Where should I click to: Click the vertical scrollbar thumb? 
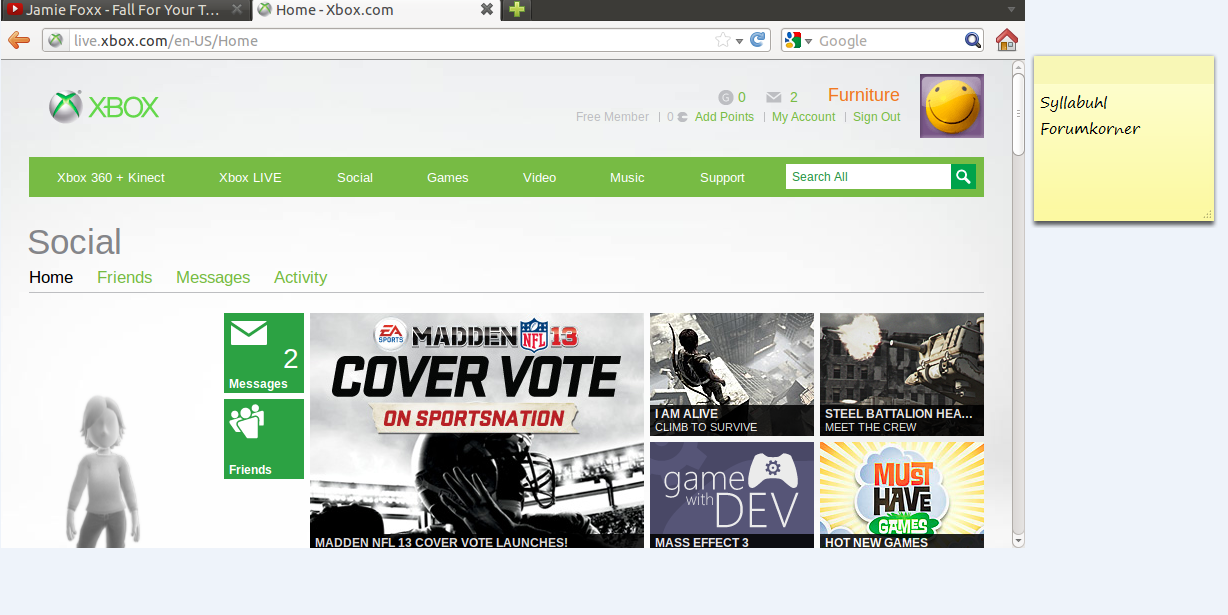click(x=1018, y=115)
